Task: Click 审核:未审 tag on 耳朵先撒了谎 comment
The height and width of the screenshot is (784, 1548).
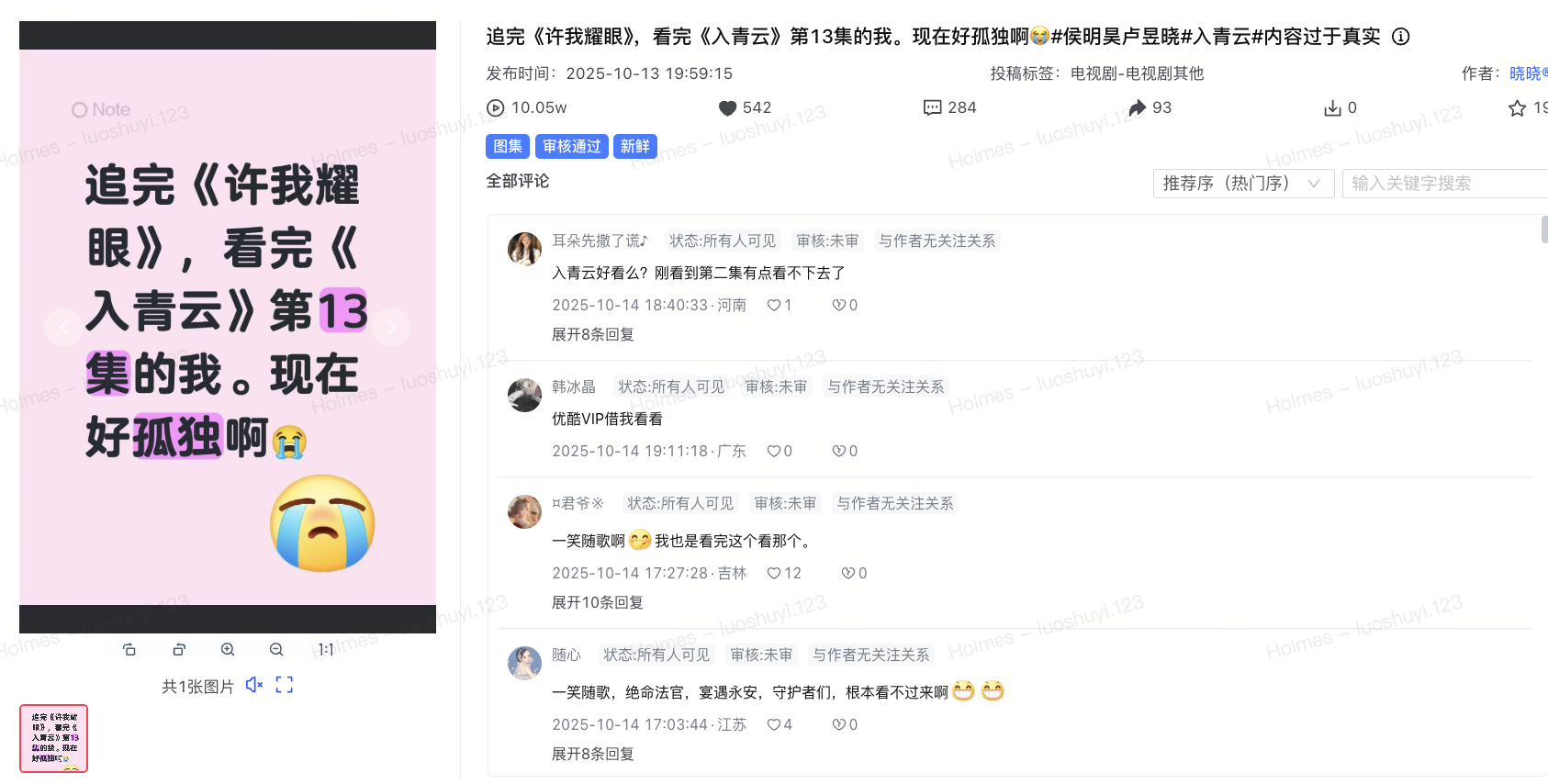Action: [x=827, y=241]
